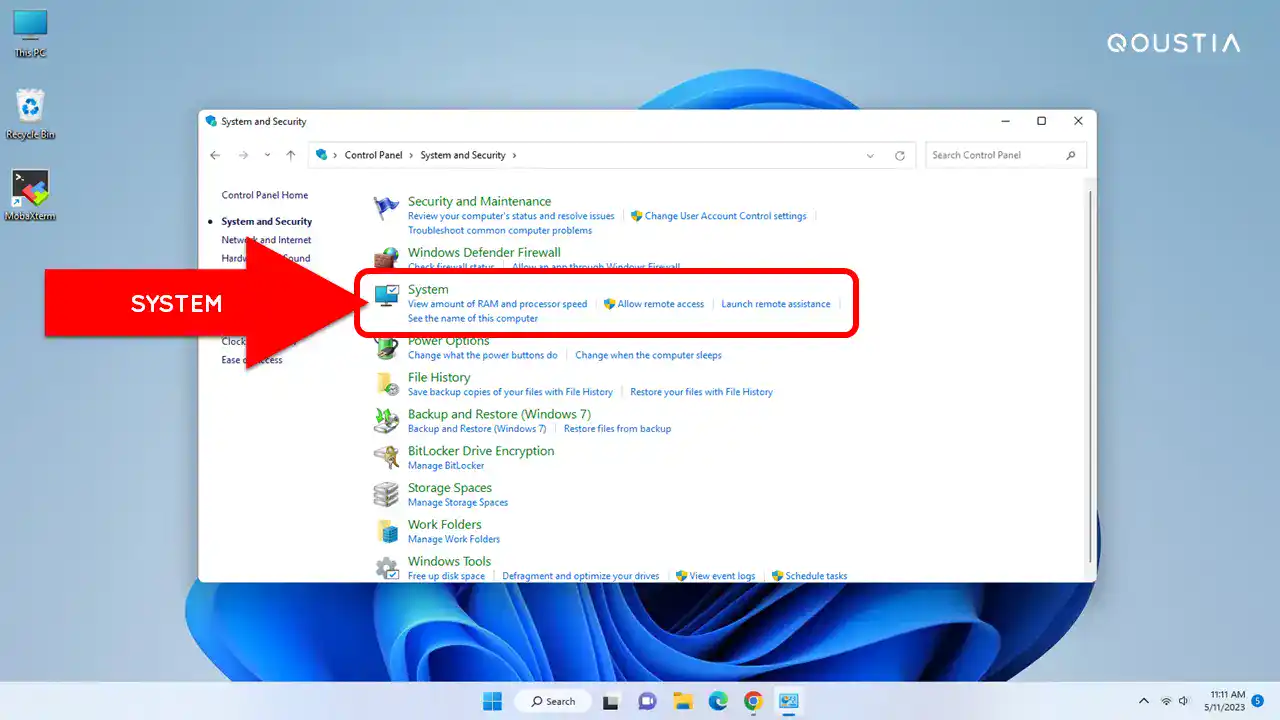Click the Backup and Restore icon

click(x=386, y=420)
